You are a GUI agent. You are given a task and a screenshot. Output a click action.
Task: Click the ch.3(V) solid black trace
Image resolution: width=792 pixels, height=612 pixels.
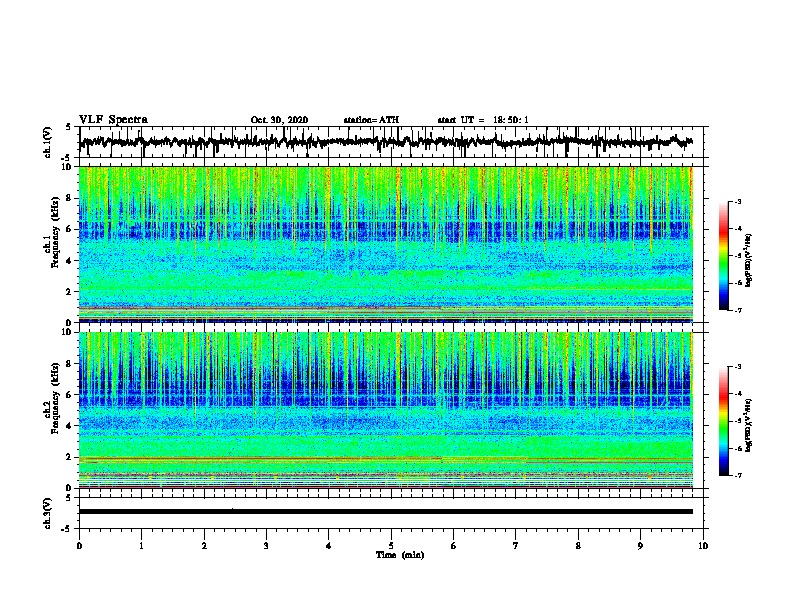(386, 512)
